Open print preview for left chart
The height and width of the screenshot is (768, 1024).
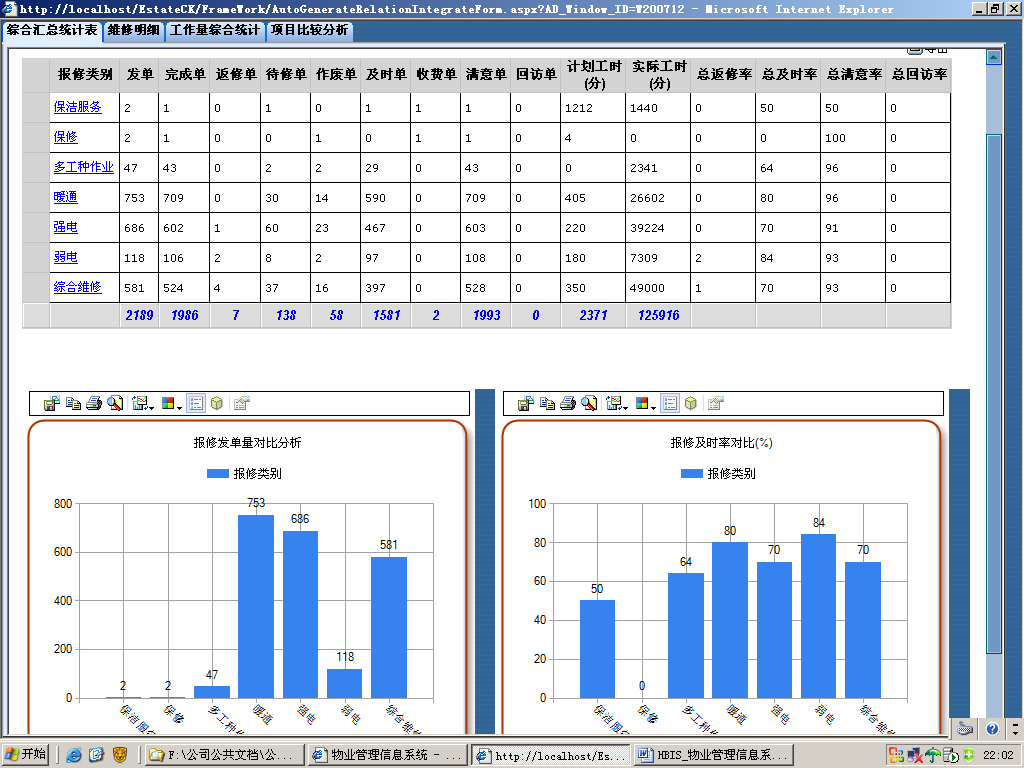[115, 403]
